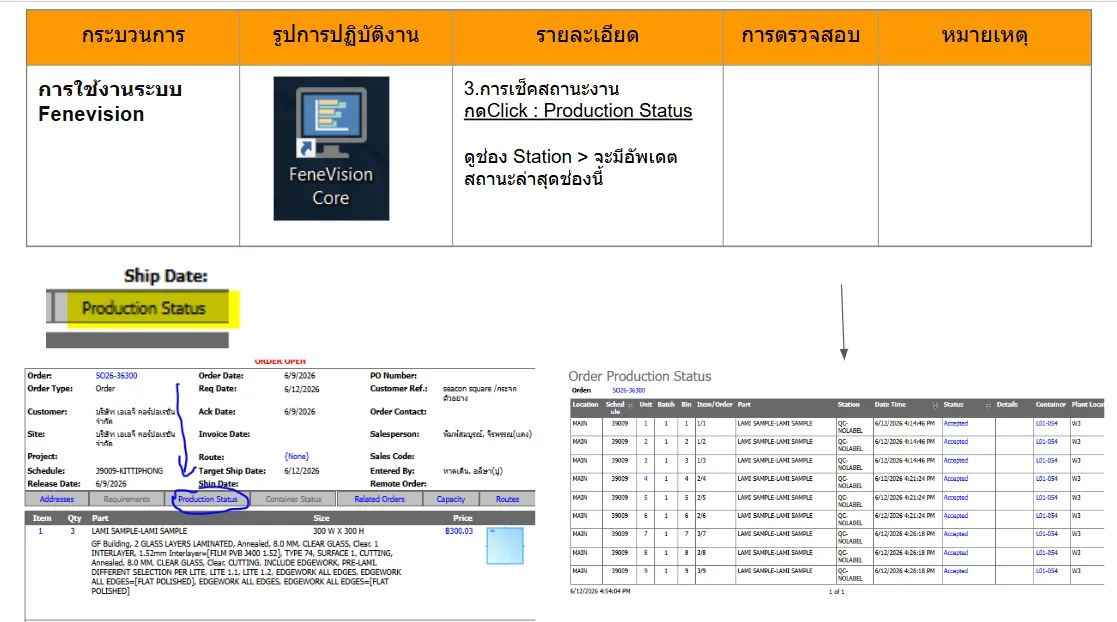Click Accepted status in the item 3/9 row
Viewport: 1117px width, 622px height.
click(955, 571)
